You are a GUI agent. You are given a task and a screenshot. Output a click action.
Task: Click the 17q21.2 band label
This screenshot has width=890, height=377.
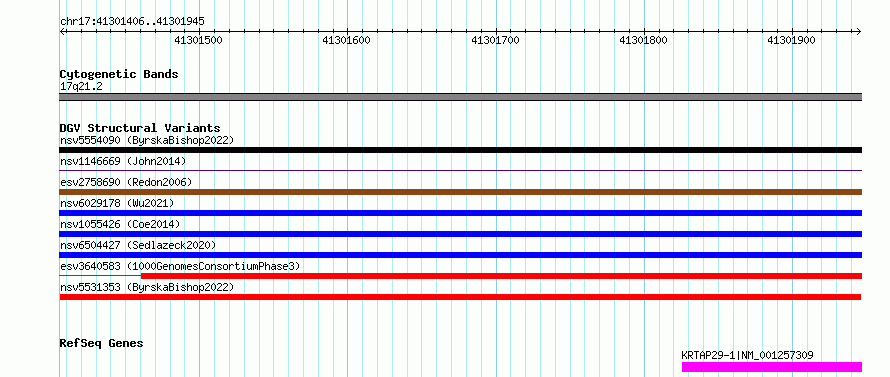point(81,87)
